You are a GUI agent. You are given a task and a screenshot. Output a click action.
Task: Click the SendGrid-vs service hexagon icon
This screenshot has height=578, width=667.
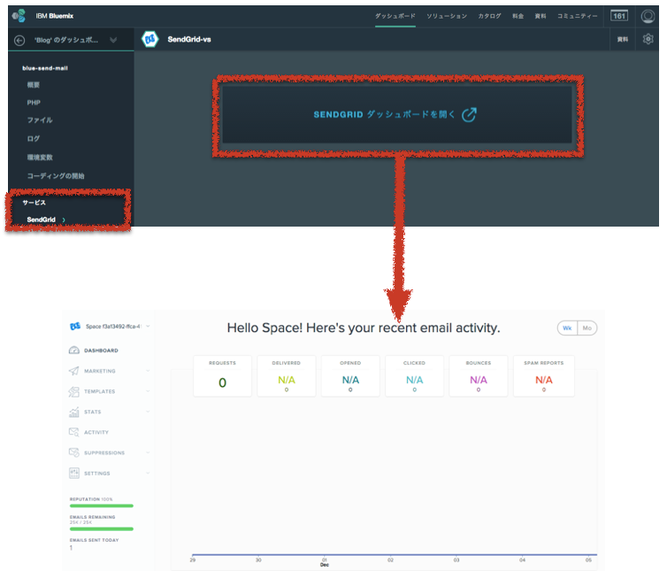coord(150,40)
